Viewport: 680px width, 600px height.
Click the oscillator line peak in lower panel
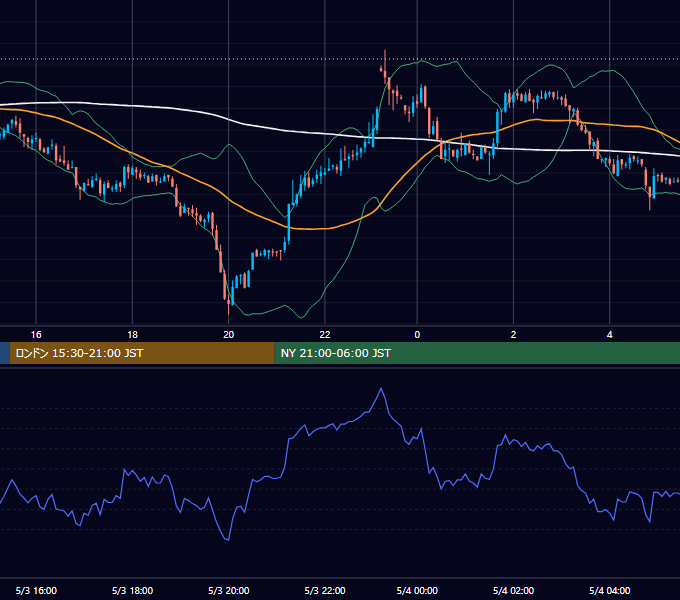(x=381, y=389)
